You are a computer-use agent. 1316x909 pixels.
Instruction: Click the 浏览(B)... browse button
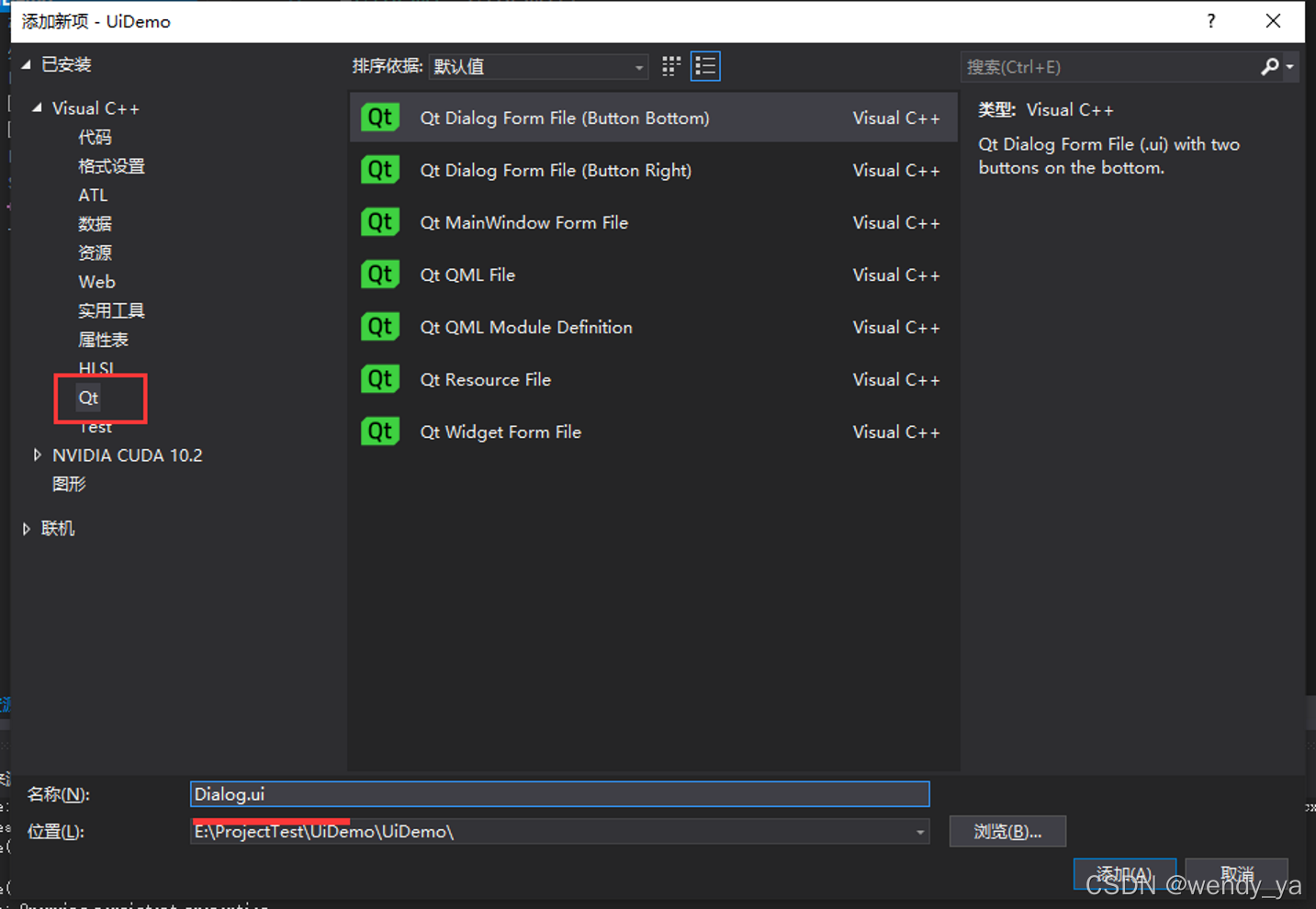pyautogui.click(x=1007, y=831)
